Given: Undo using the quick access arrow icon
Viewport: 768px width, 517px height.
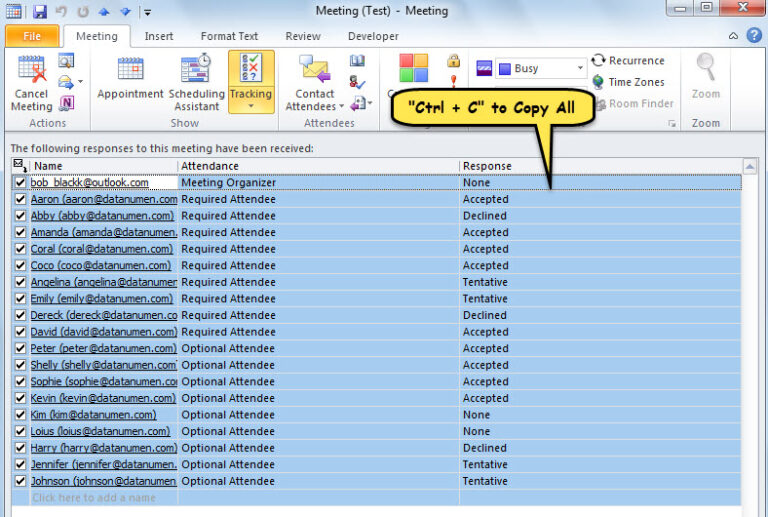Looking at the screenshot, I should pyautogui.click(x=61, y=11).
